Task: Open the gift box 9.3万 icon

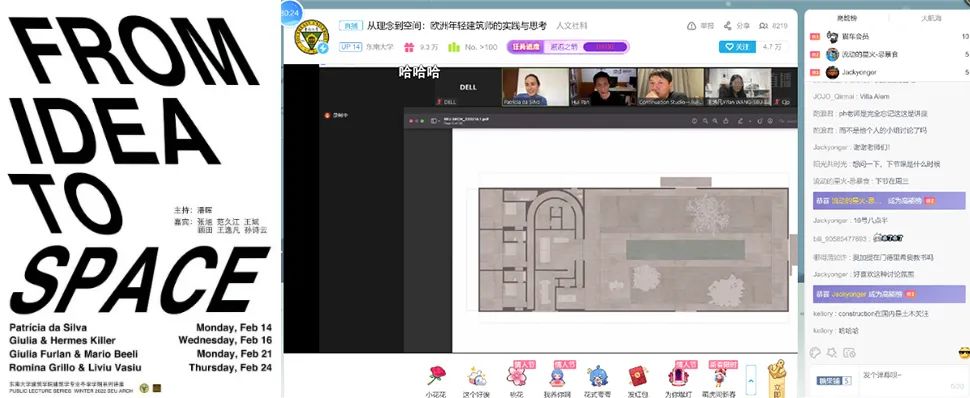Action: coord(409,47)
